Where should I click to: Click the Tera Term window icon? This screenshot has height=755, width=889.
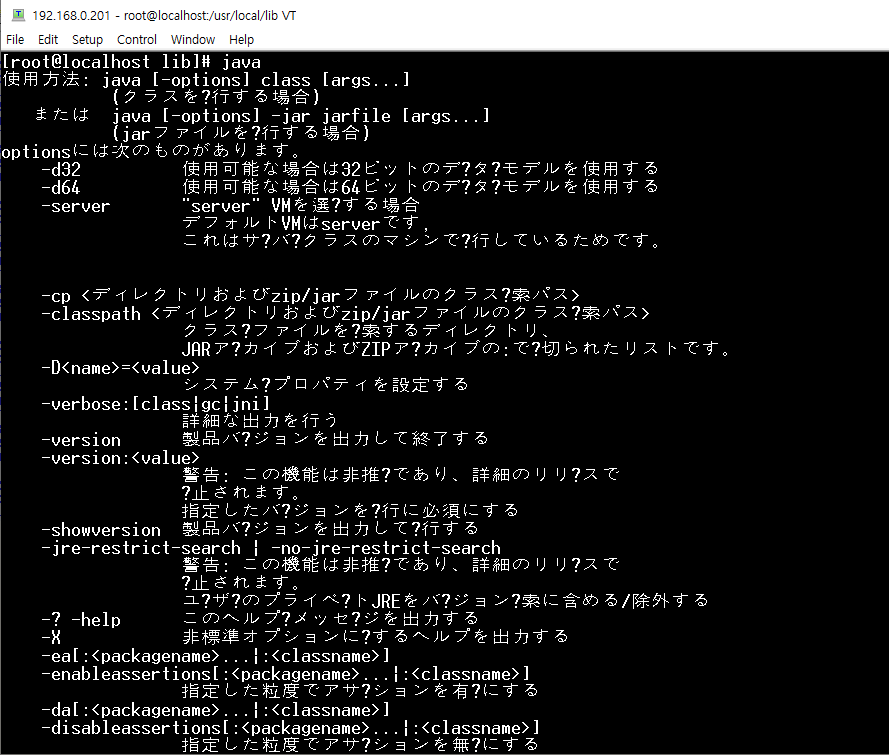pos(19,15)
